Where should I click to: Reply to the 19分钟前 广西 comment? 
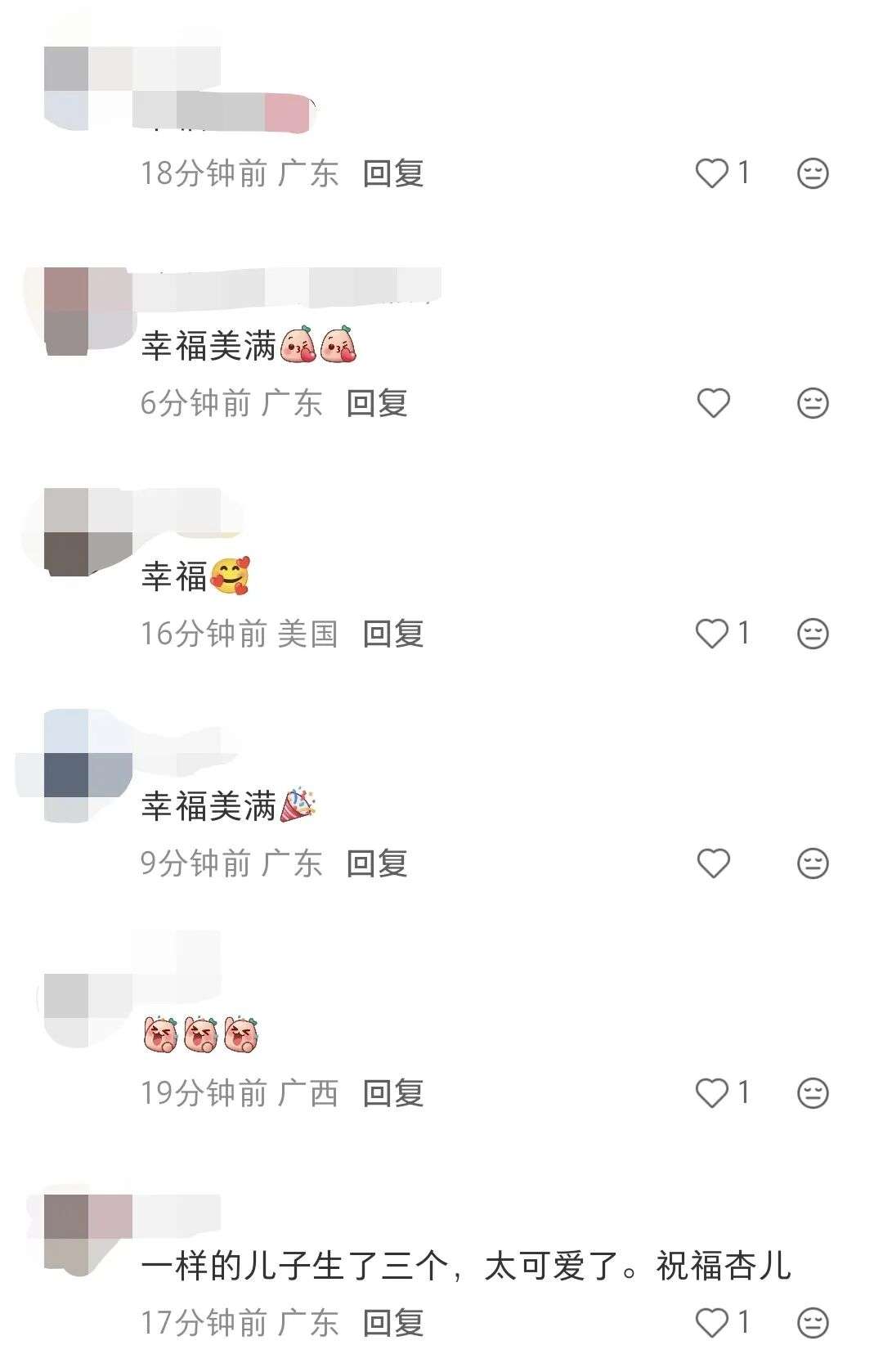[x=393, y=1093]
